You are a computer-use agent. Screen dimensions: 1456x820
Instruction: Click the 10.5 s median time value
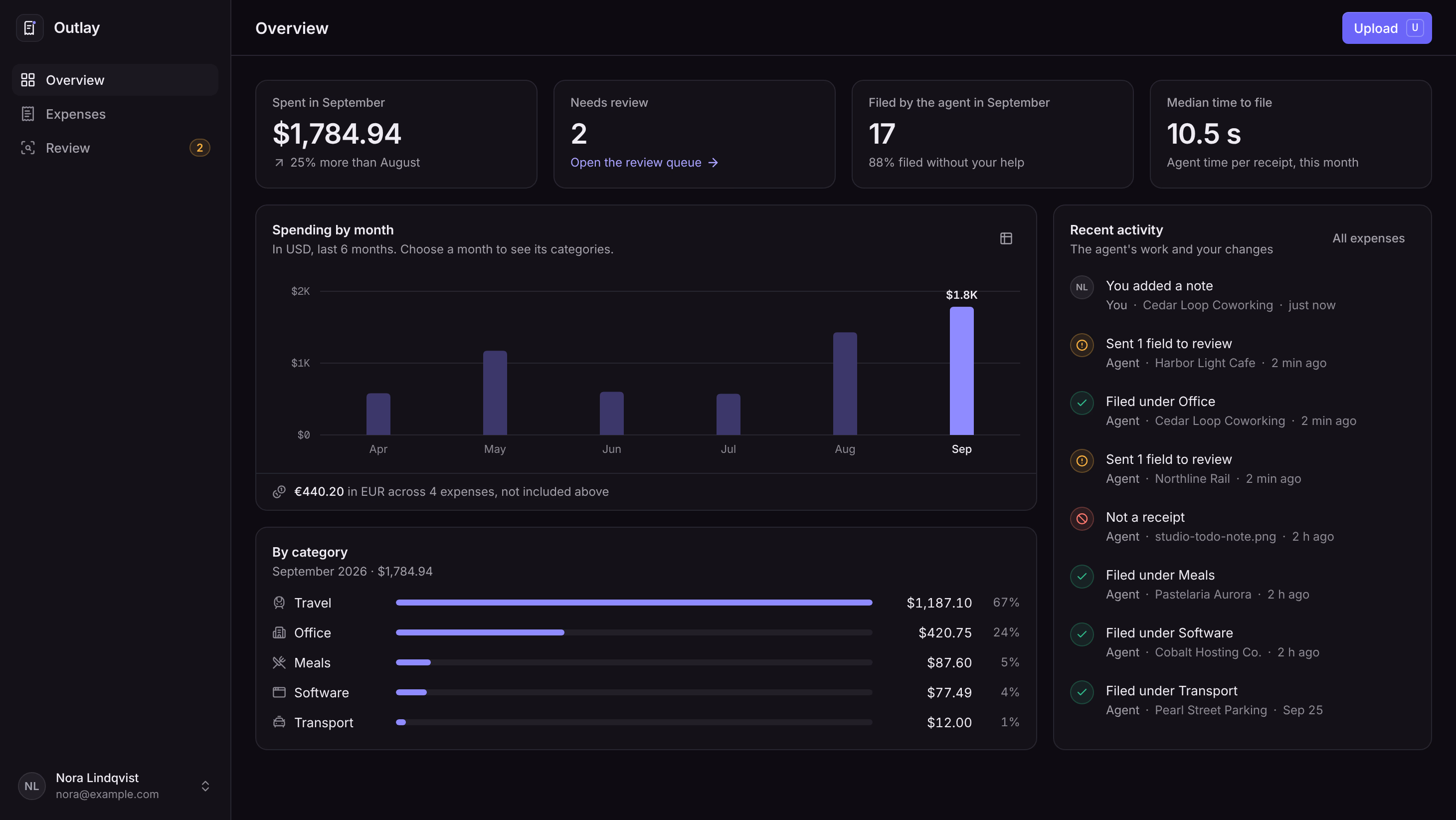click(x=1203, y=134)
